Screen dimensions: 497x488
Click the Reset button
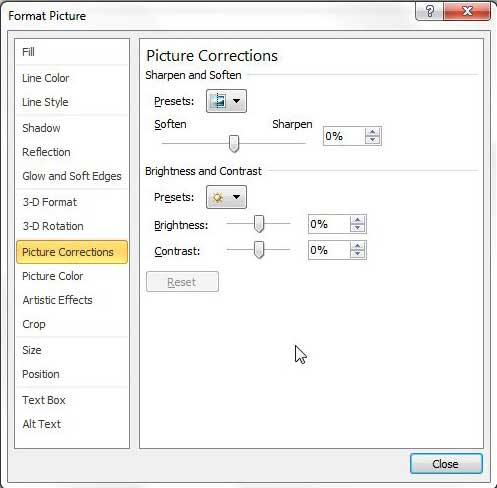pos(182,282)
